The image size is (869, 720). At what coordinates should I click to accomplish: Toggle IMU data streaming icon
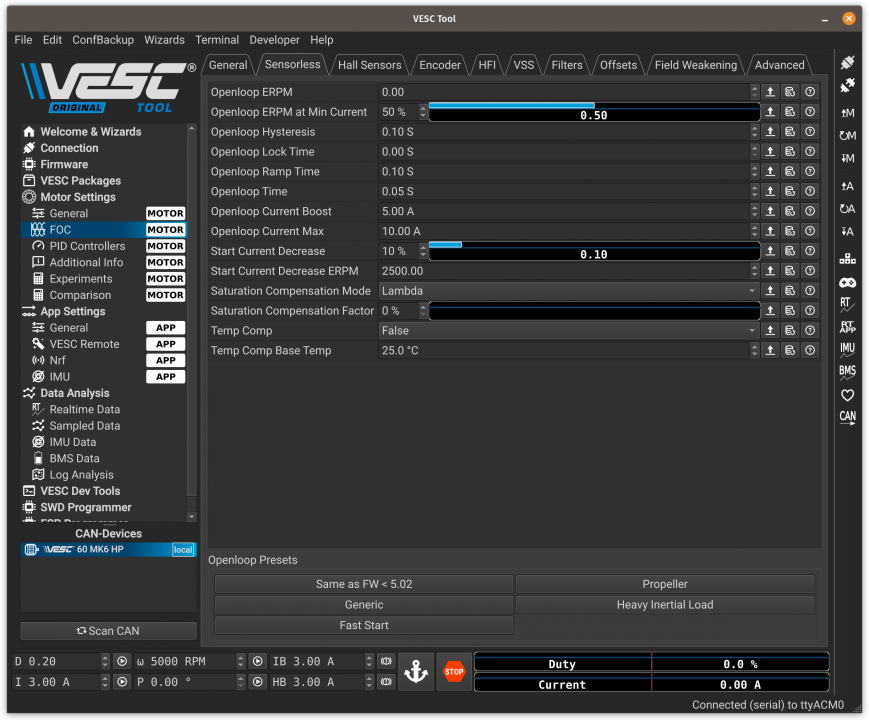coord(847,349)
